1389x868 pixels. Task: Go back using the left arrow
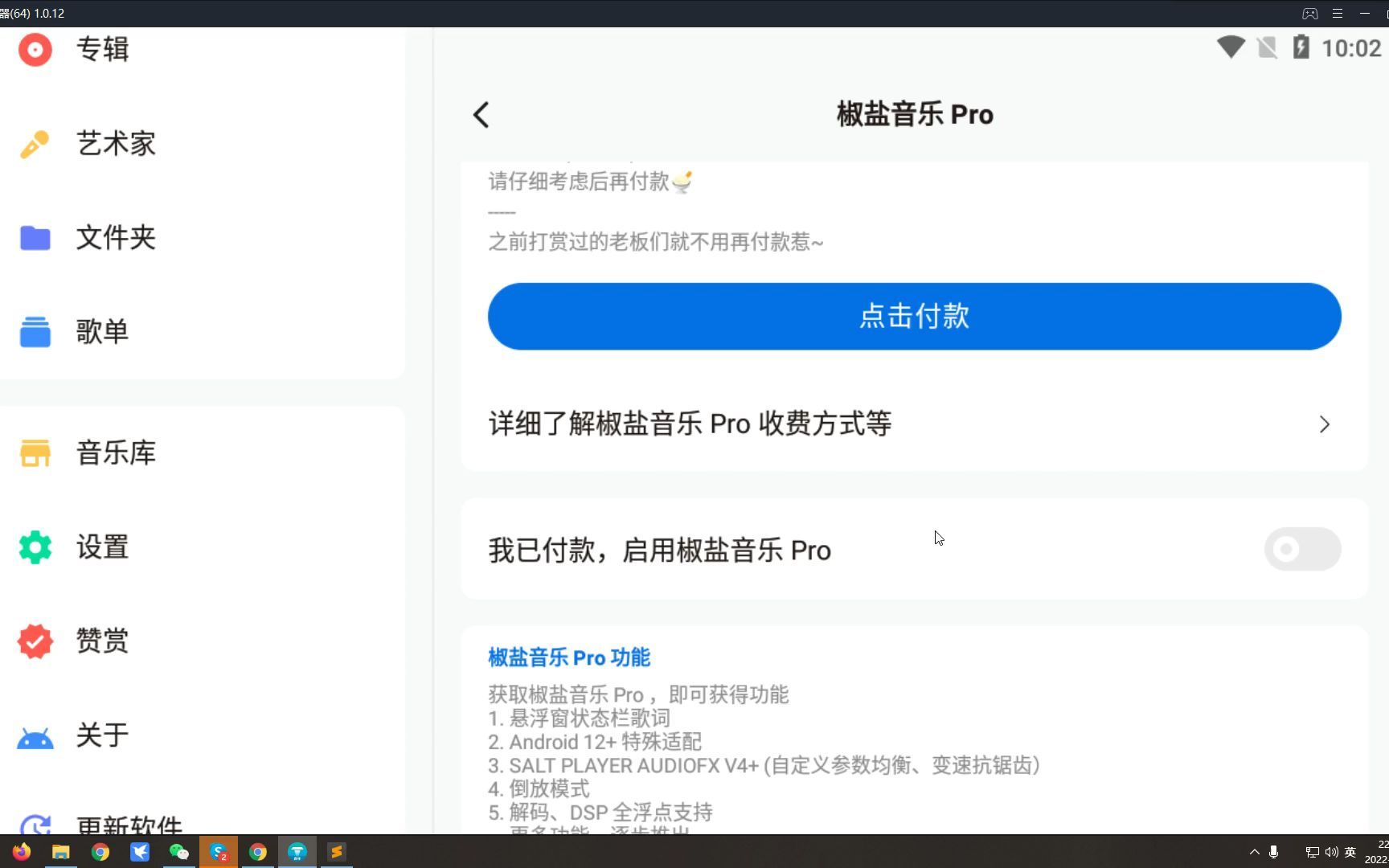tap(481, 115)
